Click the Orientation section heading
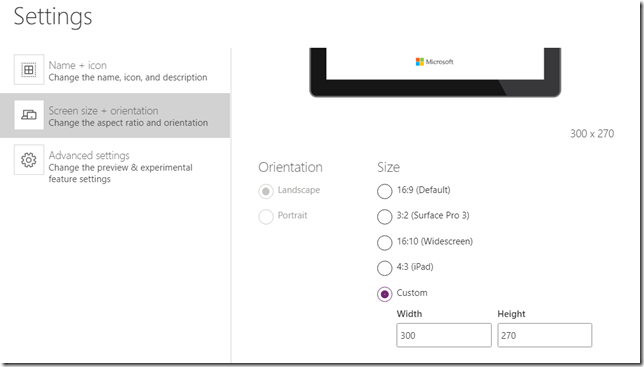Screen dimensions: 644x367 click(290, 167)
